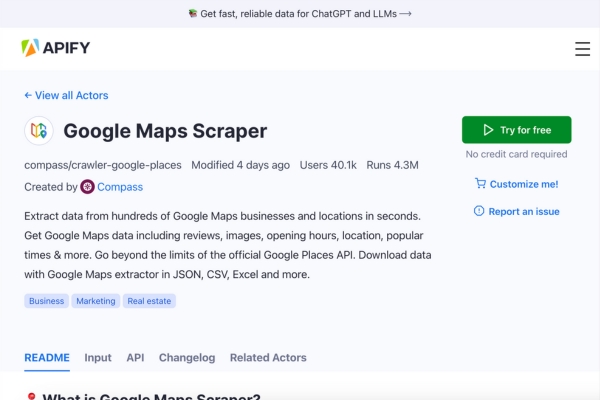600x400 pixels.
Task: Click the alert icon beside Report an issue
Action: click(x=479, y=211)
